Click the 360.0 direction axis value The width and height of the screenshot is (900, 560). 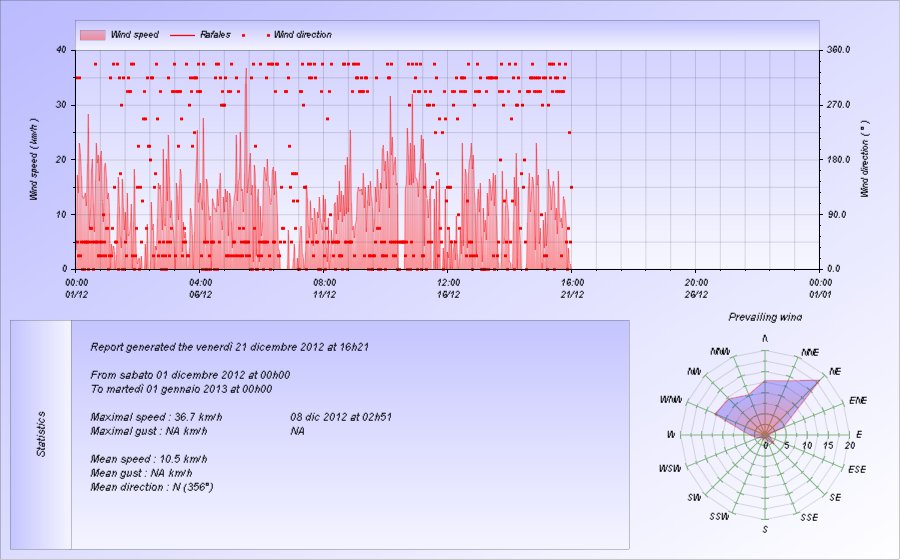click(x=839, y=50)
